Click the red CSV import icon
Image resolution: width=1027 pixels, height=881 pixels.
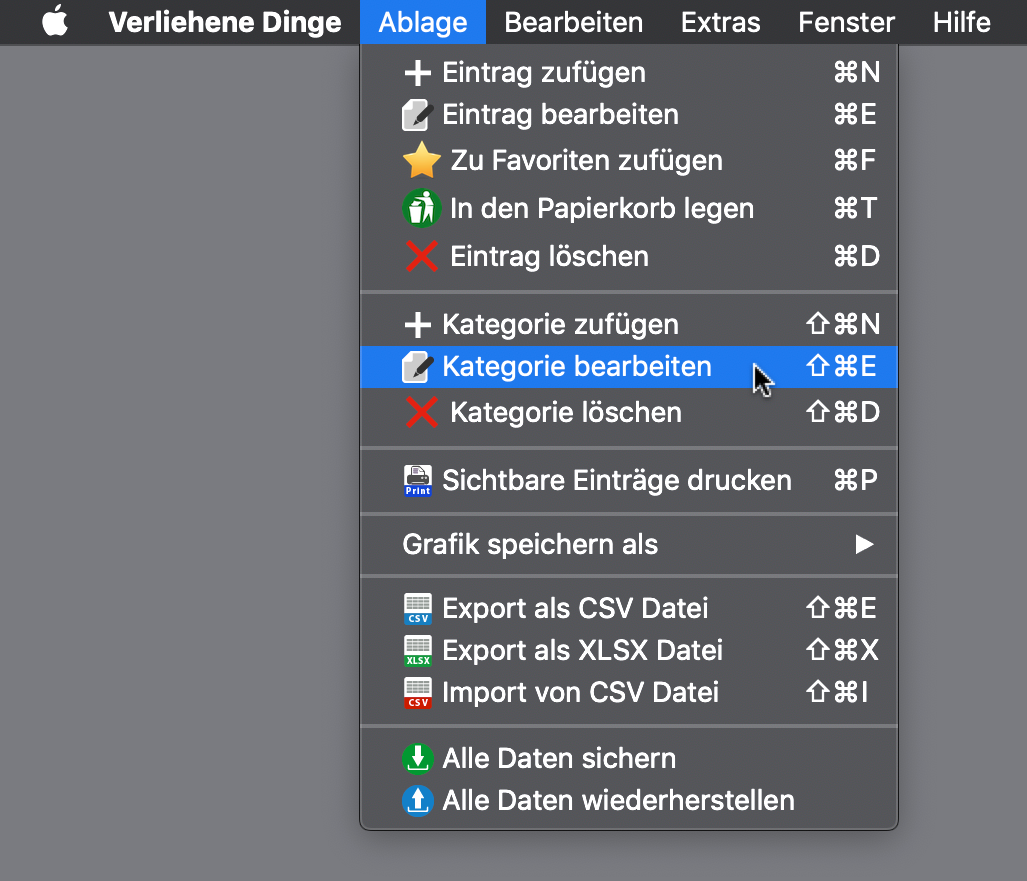coord(417,693)
